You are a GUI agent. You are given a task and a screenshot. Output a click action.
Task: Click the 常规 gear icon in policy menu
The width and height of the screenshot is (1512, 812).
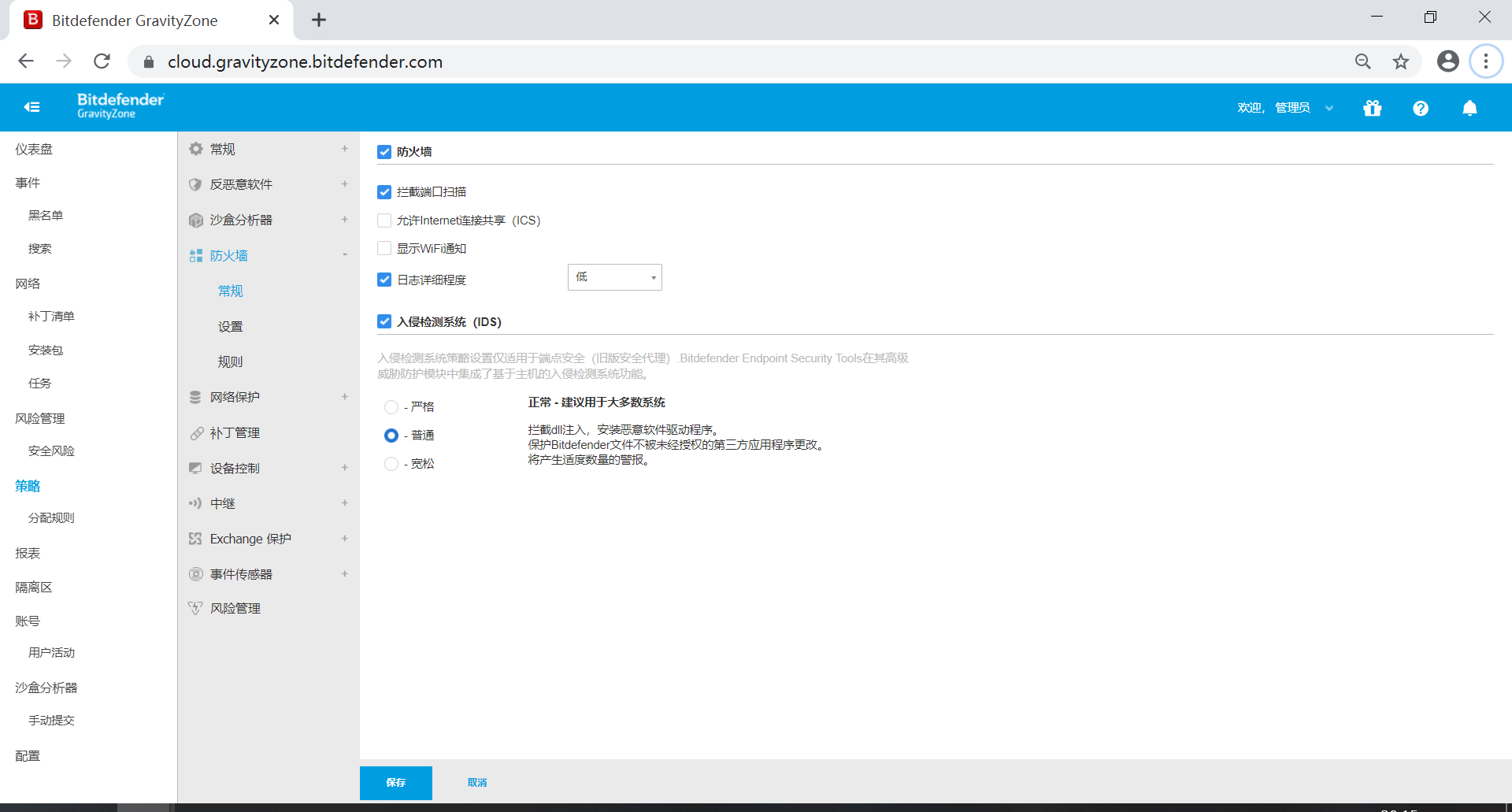[x=195, y=149]
